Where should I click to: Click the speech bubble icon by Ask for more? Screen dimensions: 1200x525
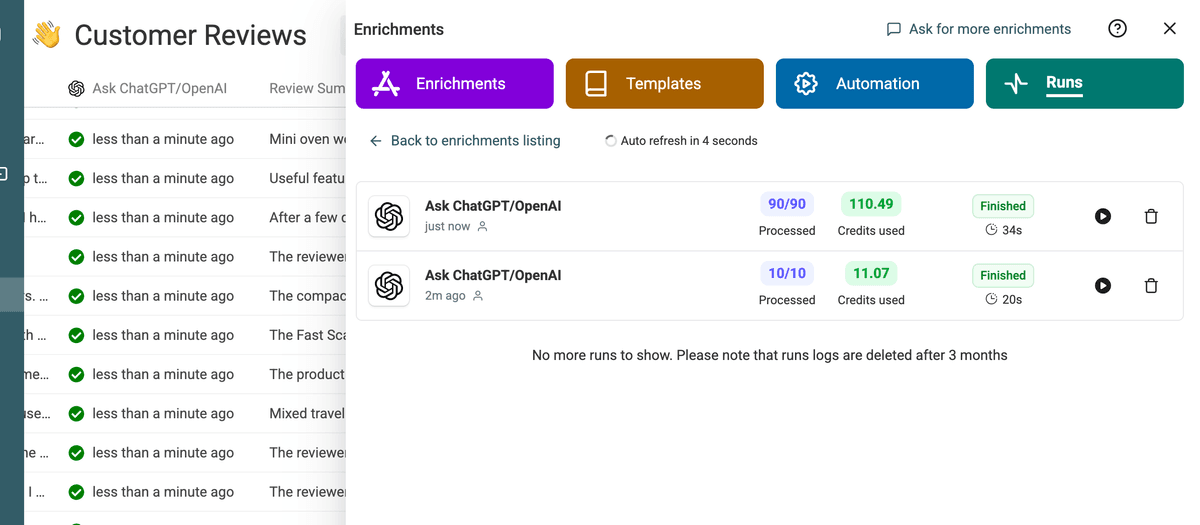coord(894,29)
